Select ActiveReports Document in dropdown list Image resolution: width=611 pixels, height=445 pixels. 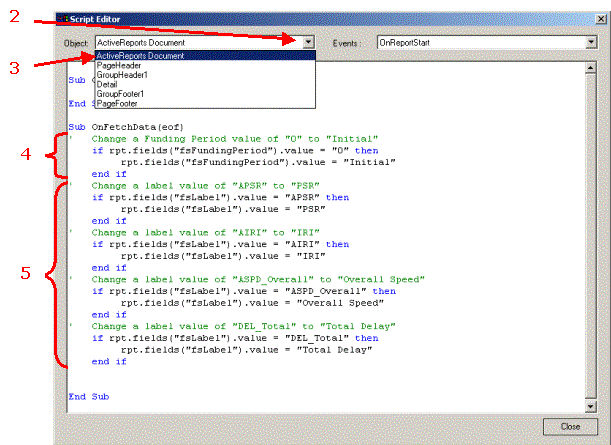(x=205, y=56)
